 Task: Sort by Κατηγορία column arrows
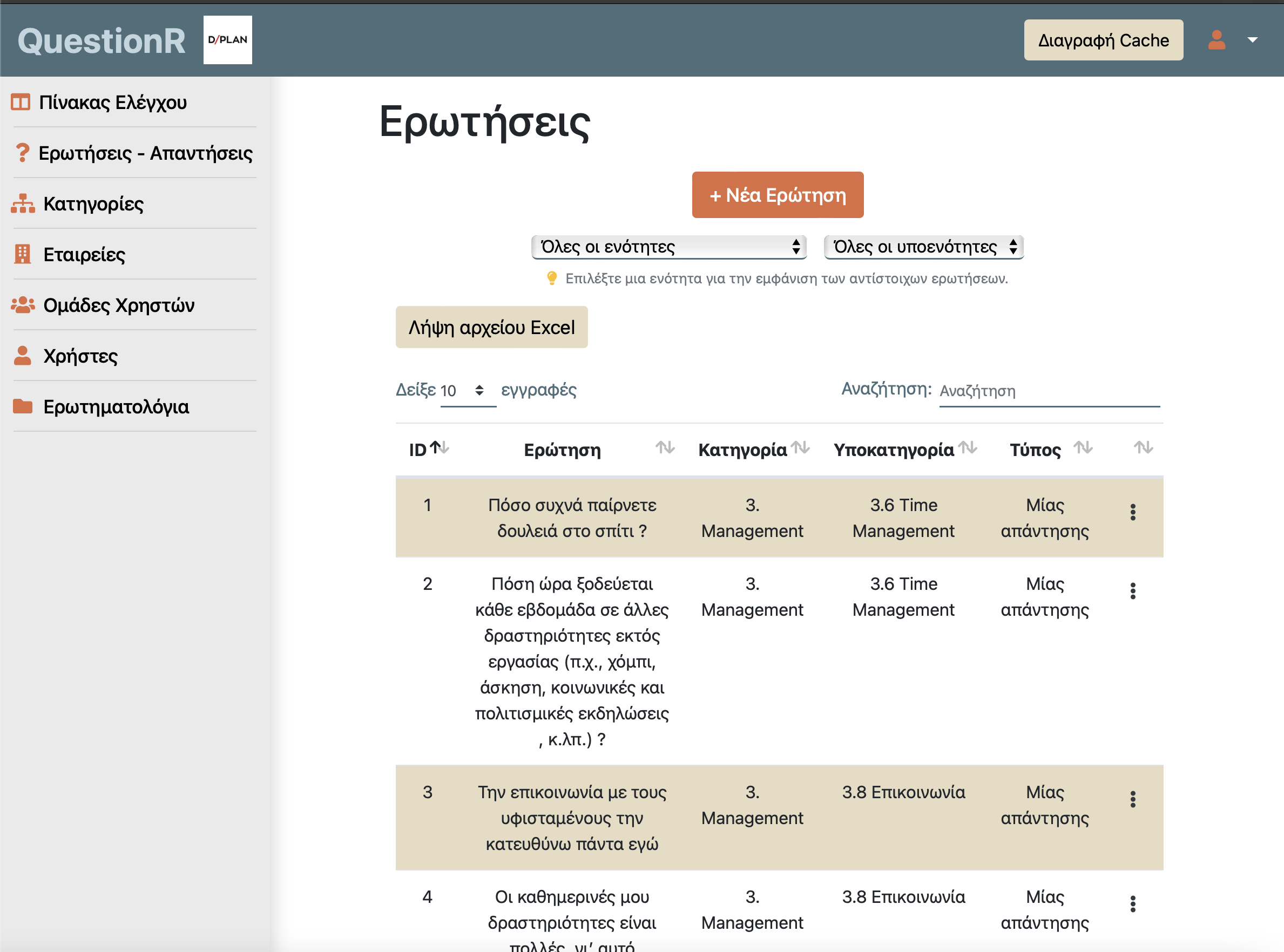tap(800, 447)
